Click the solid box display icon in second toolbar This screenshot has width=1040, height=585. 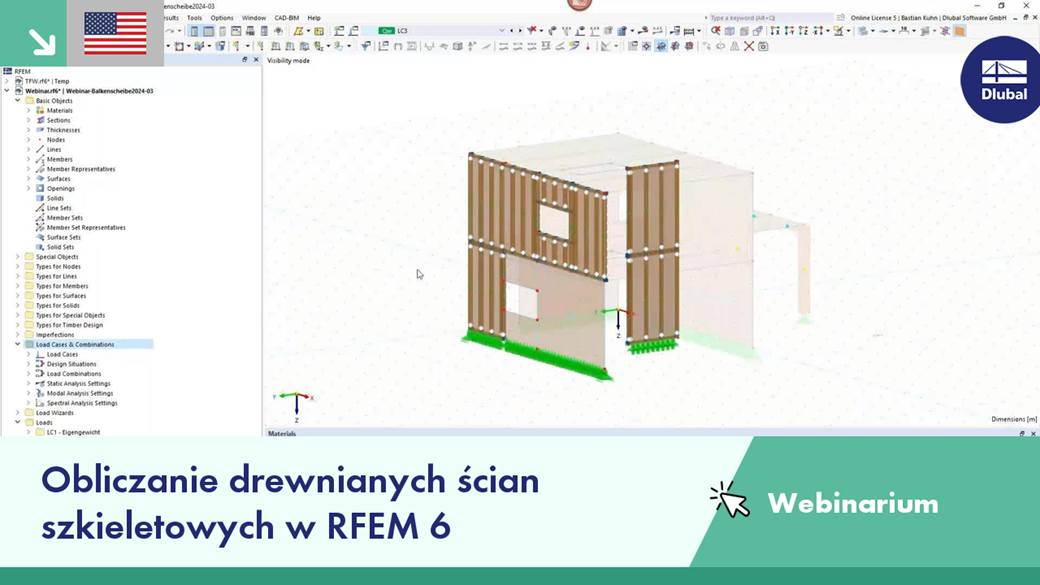click(458, 46)
